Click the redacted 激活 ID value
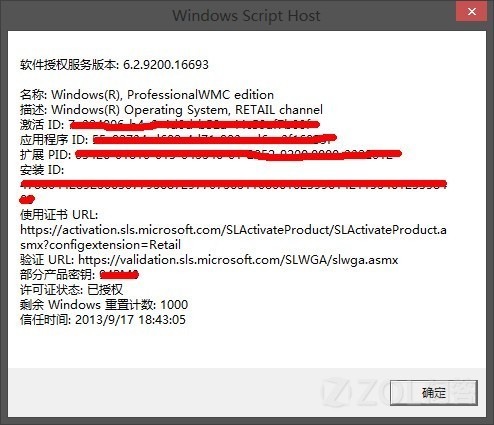Viewport: 494px width, 425px height. click(194, 125)
